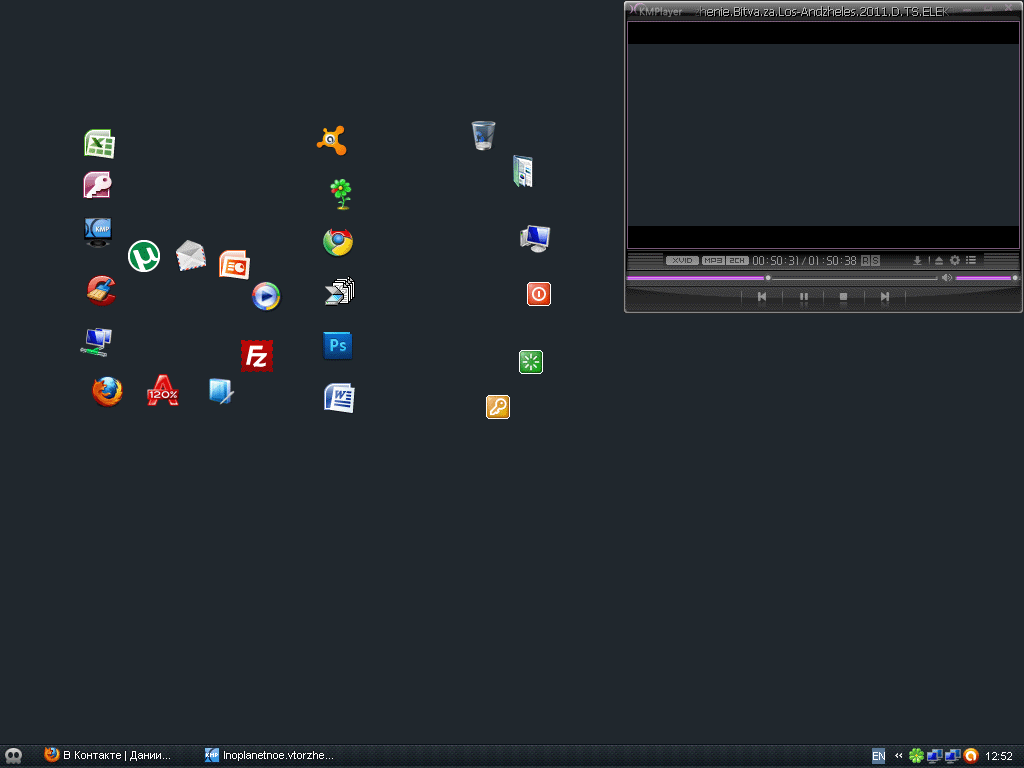Open the Alcohol 120% desktop icon
This screenshot has width=1024, height=768.
click(x=162, y=389)
